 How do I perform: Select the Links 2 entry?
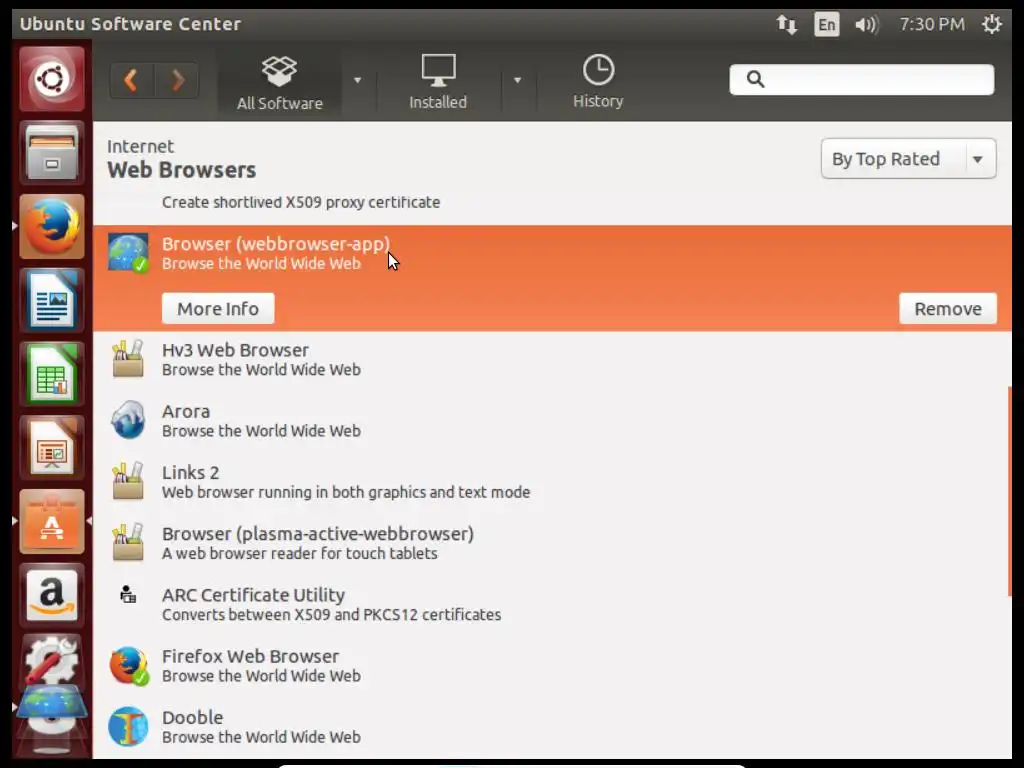point(552,482)
